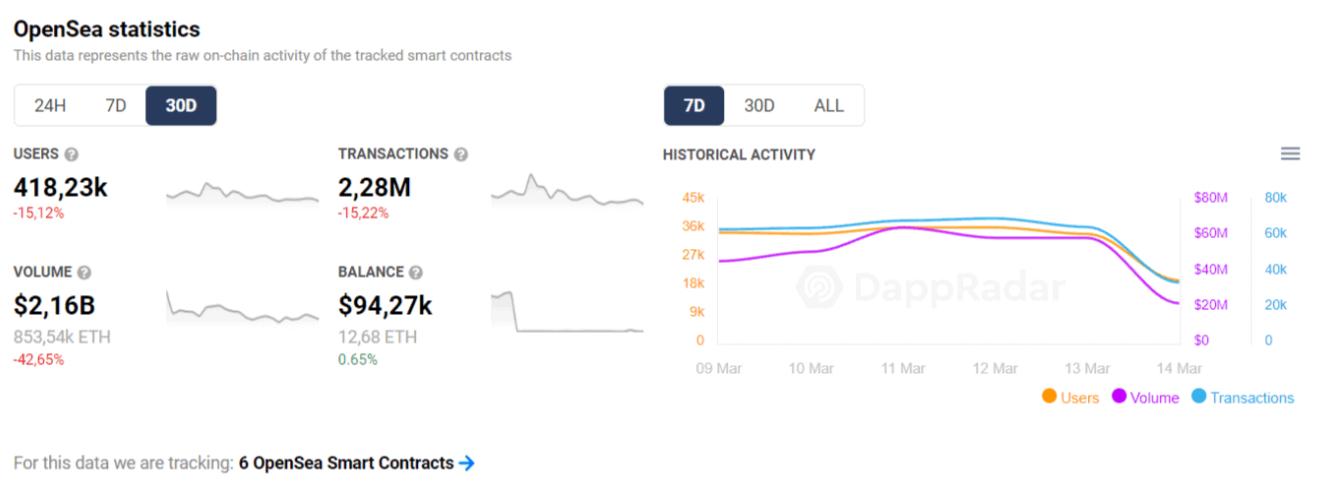Switch statistics to the 7D period
Screen dimensions: 1320x485
pos(116,105)
